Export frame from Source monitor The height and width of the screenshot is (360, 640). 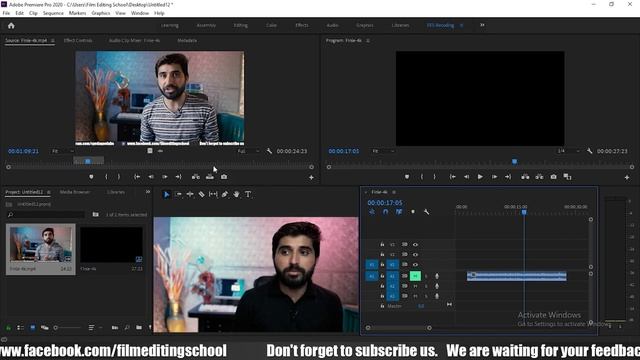tap(224, 177)
